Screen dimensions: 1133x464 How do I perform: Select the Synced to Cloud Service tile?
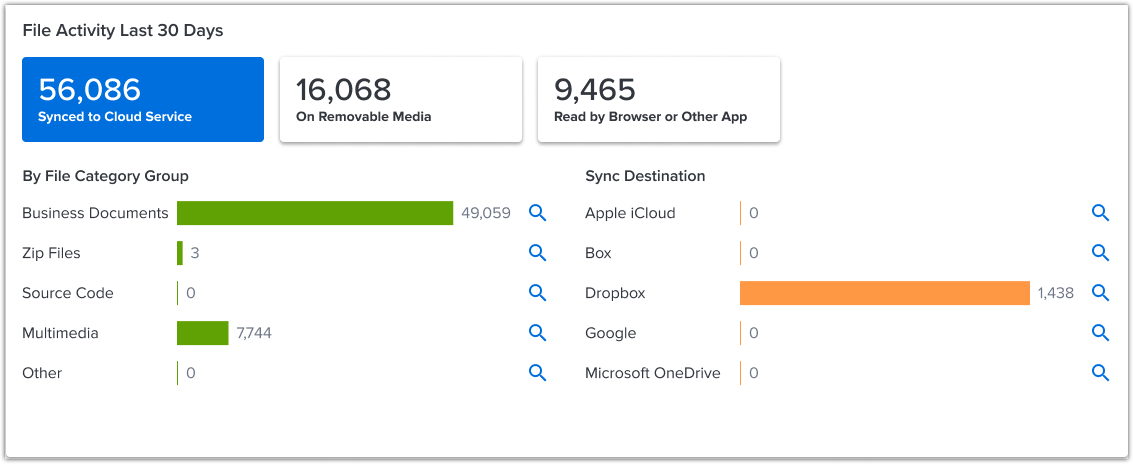tap(143, 100)
